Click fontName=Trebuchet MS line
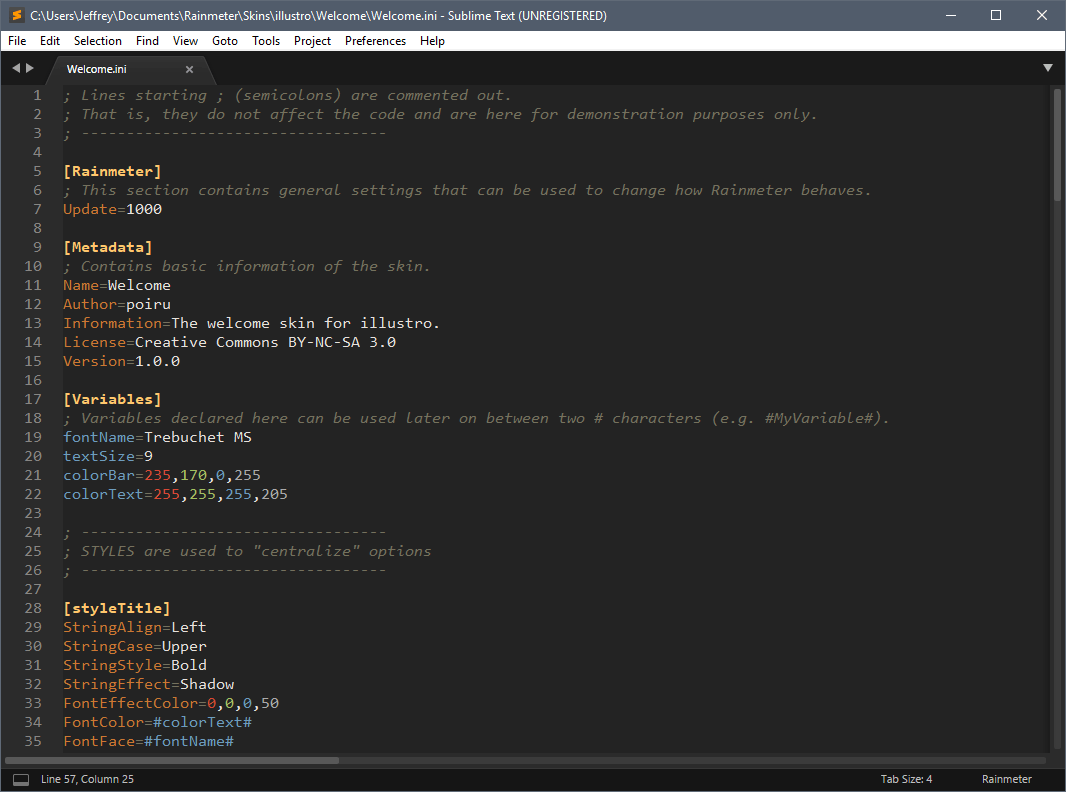 [157, 438]
